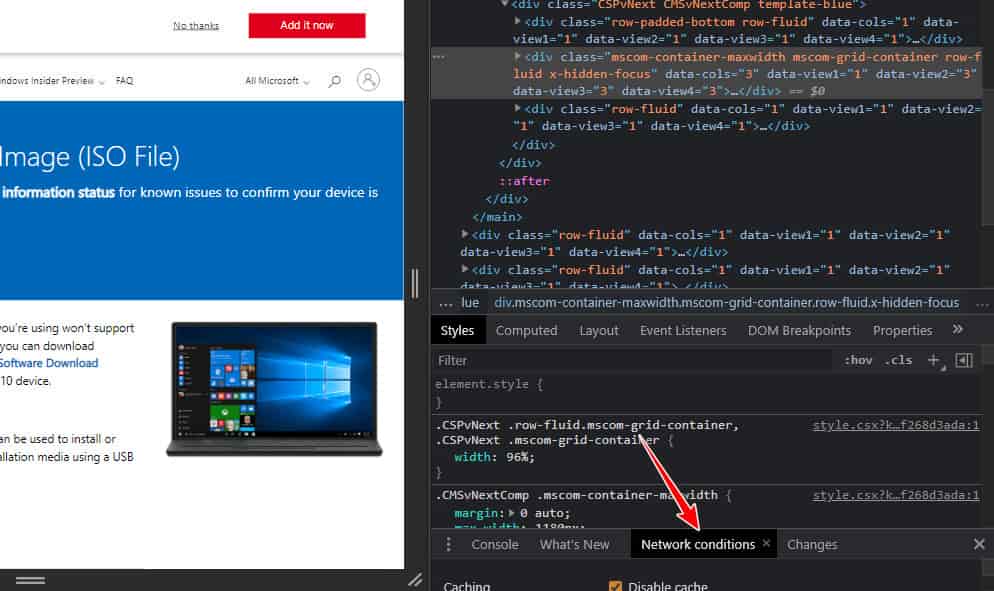
Task: Select the ::after pseudo-element node
Action: [524, 181]
